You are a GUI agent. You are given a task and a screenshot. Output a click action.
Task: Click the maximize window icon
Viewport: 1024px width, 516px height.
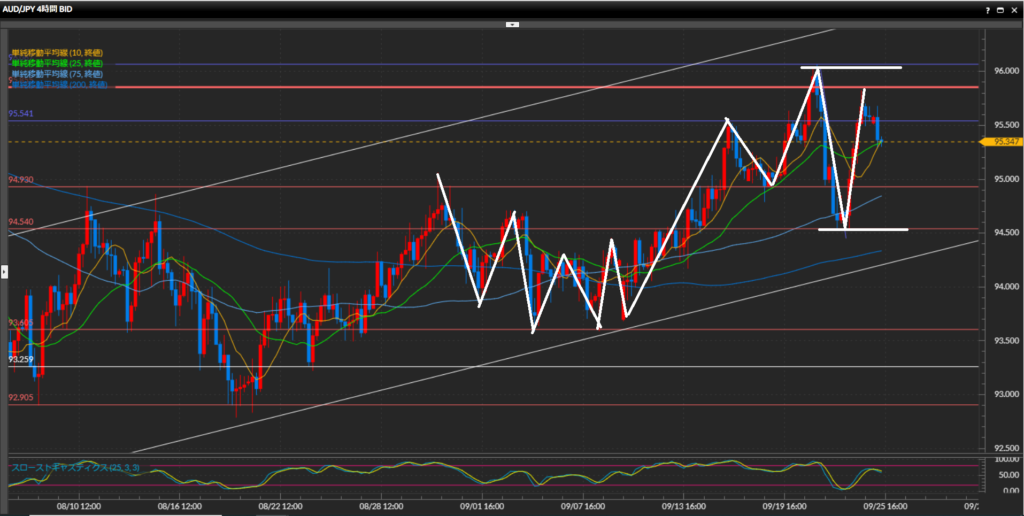[x=999, y=9]
